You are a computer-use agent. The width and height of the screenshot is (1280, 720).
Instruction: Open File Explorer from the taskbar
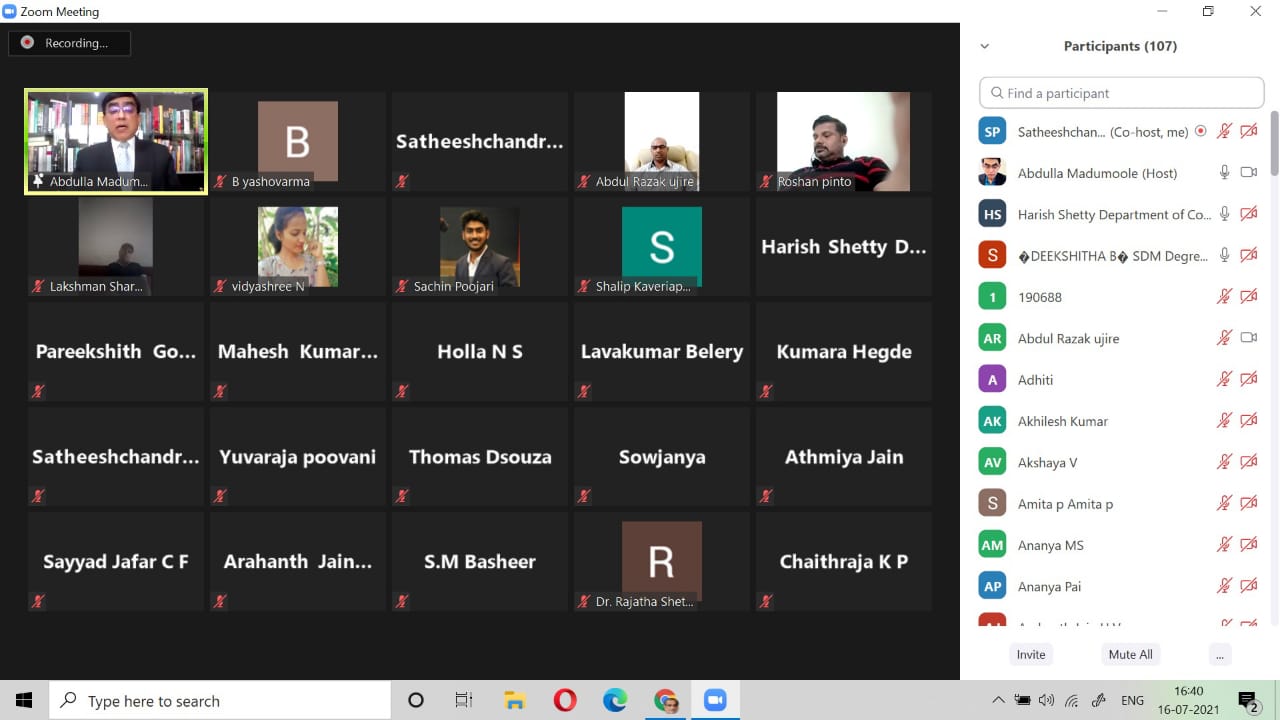(x=515, y=700)
